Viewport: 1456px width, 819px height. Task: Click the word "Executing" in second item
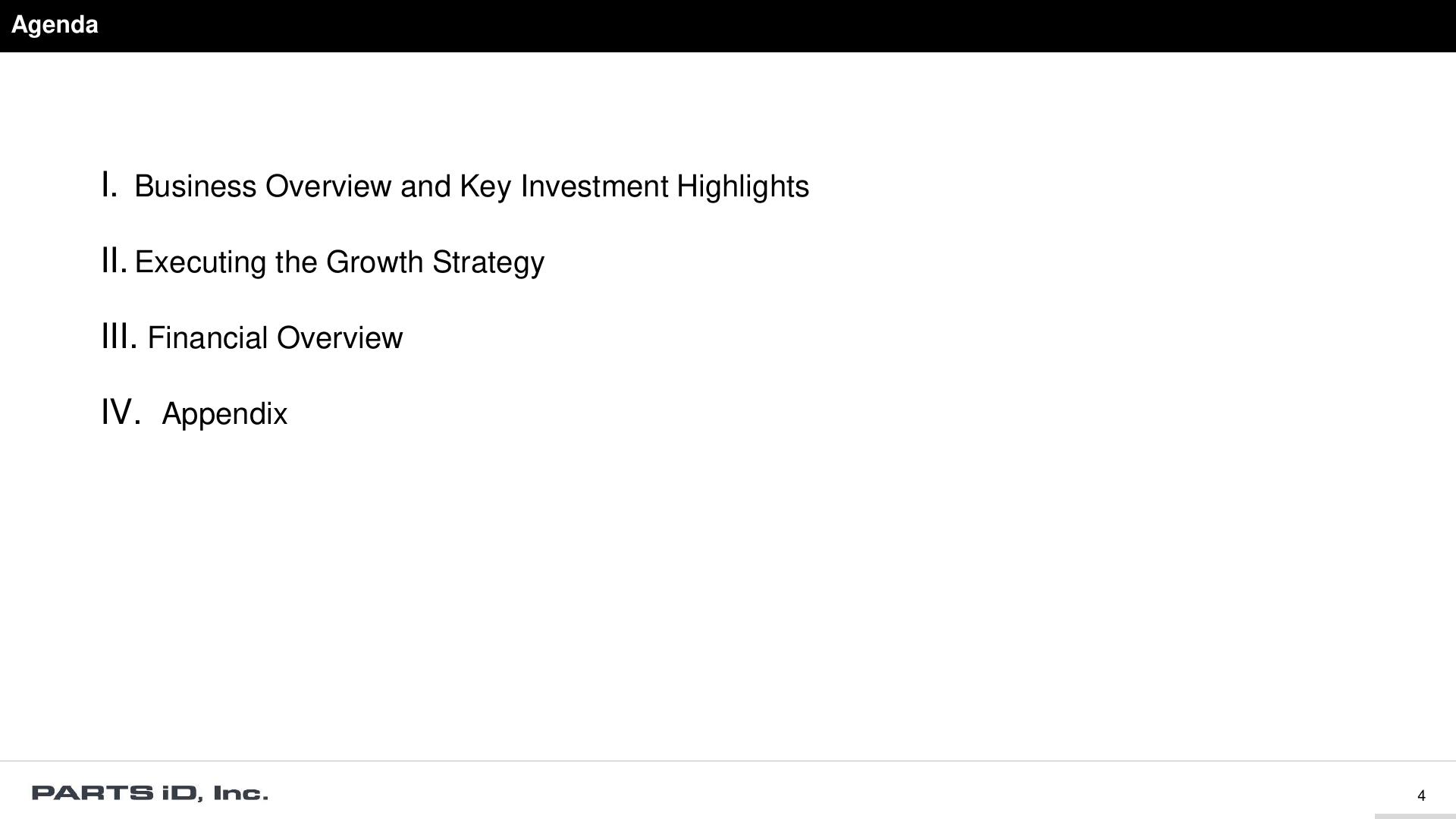(200, 262)
